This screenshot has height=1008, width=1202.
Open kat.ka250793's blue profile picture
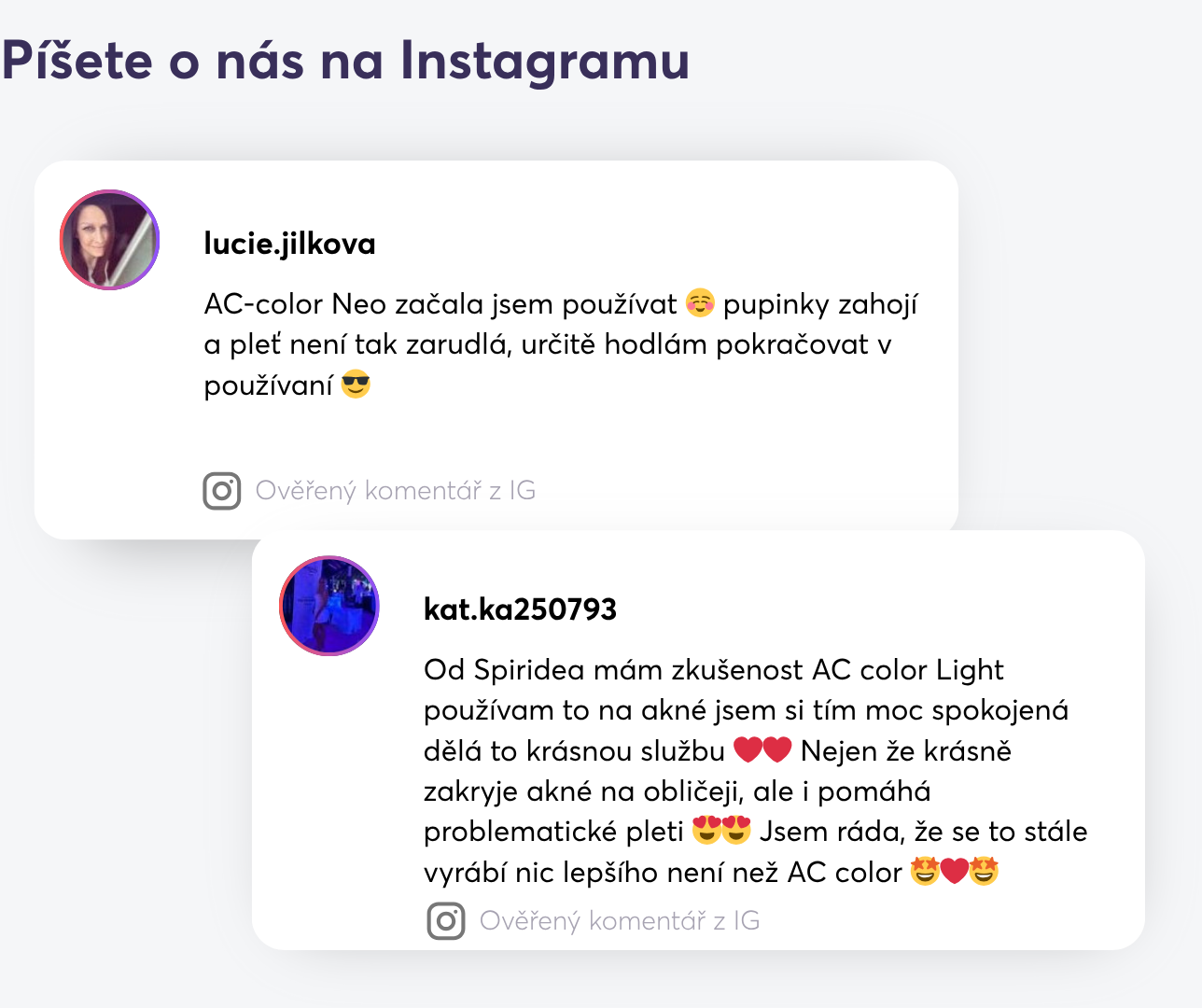(329, 606)
